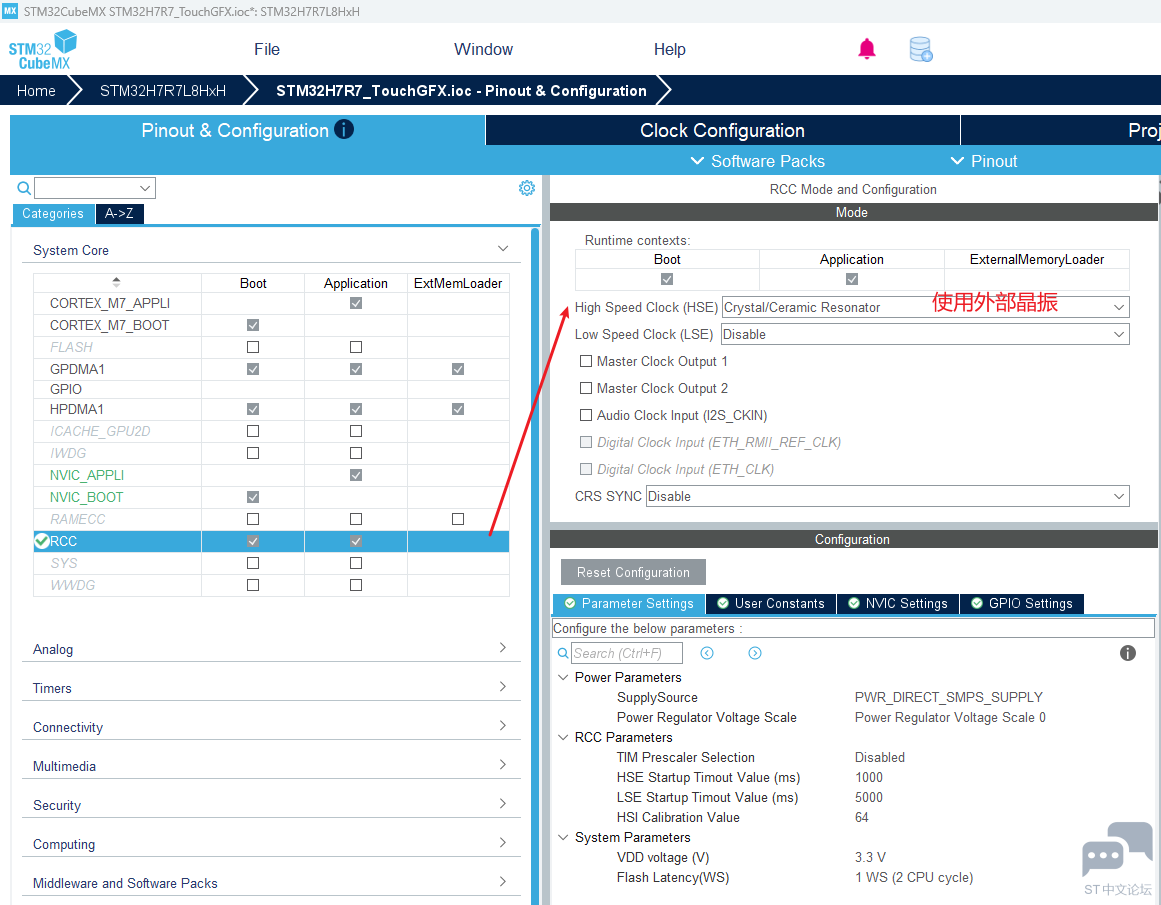The height and width of the screenshot is (905, 1161).
Task: Go to Home breadcrumb
Action: click(x=36, y=91)
